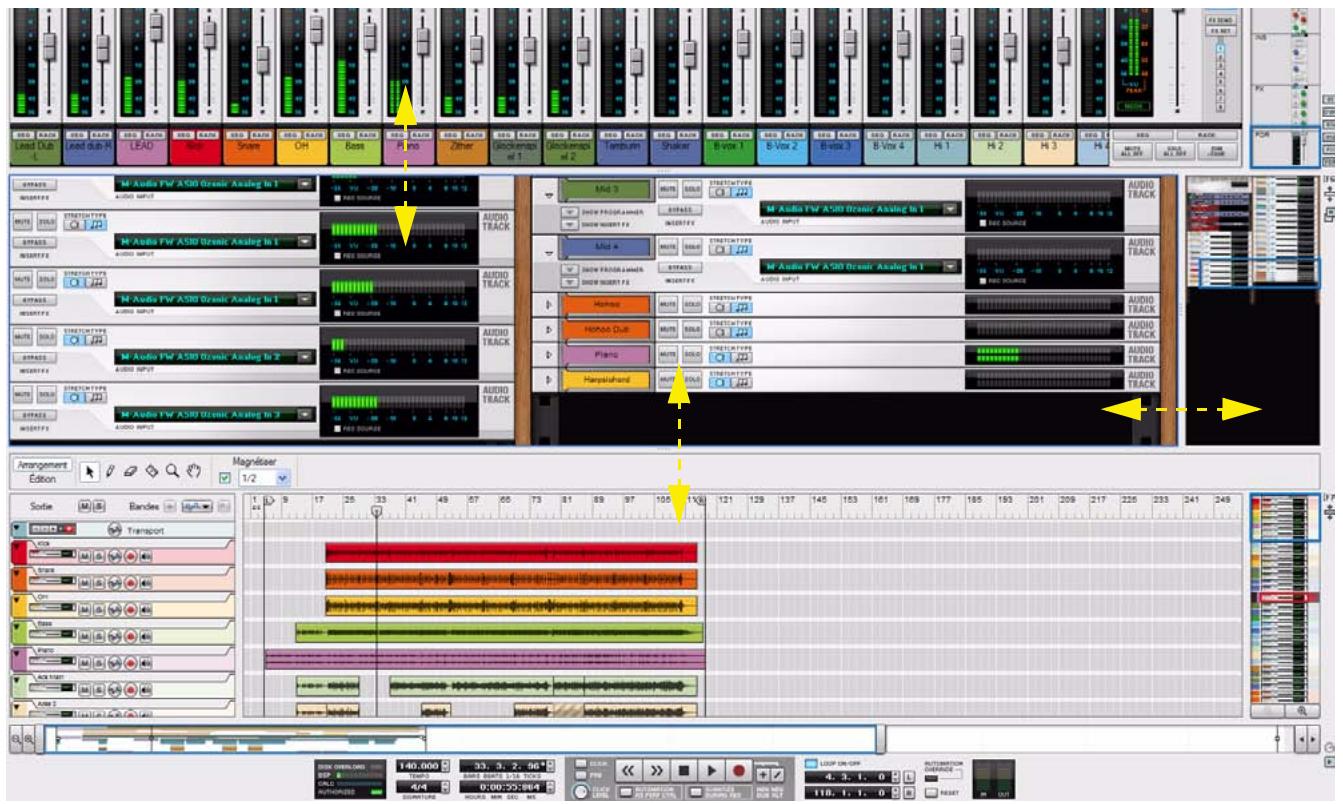The width and height of the screenshot is (1343, 804).
Task: Expand the Harpsichord rack device
Action: pos(548,378)
